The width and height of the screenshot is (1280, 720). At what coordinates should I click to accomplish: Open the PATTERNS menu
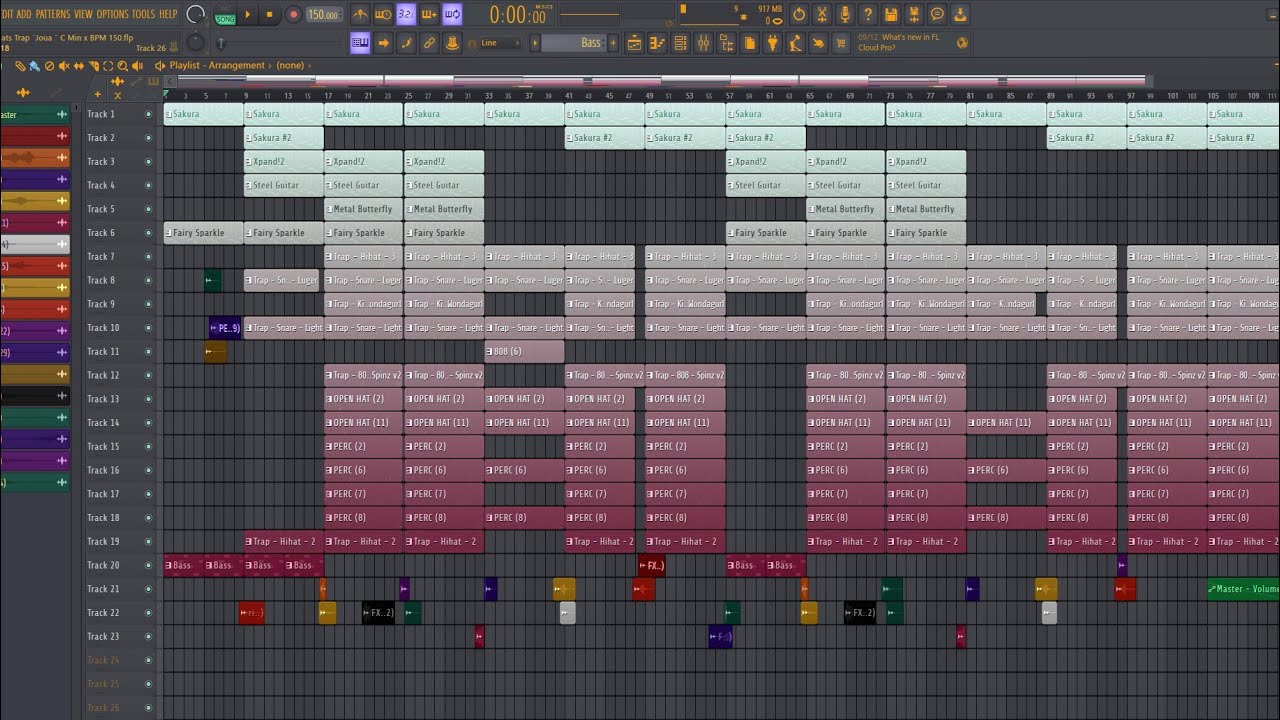53,14
